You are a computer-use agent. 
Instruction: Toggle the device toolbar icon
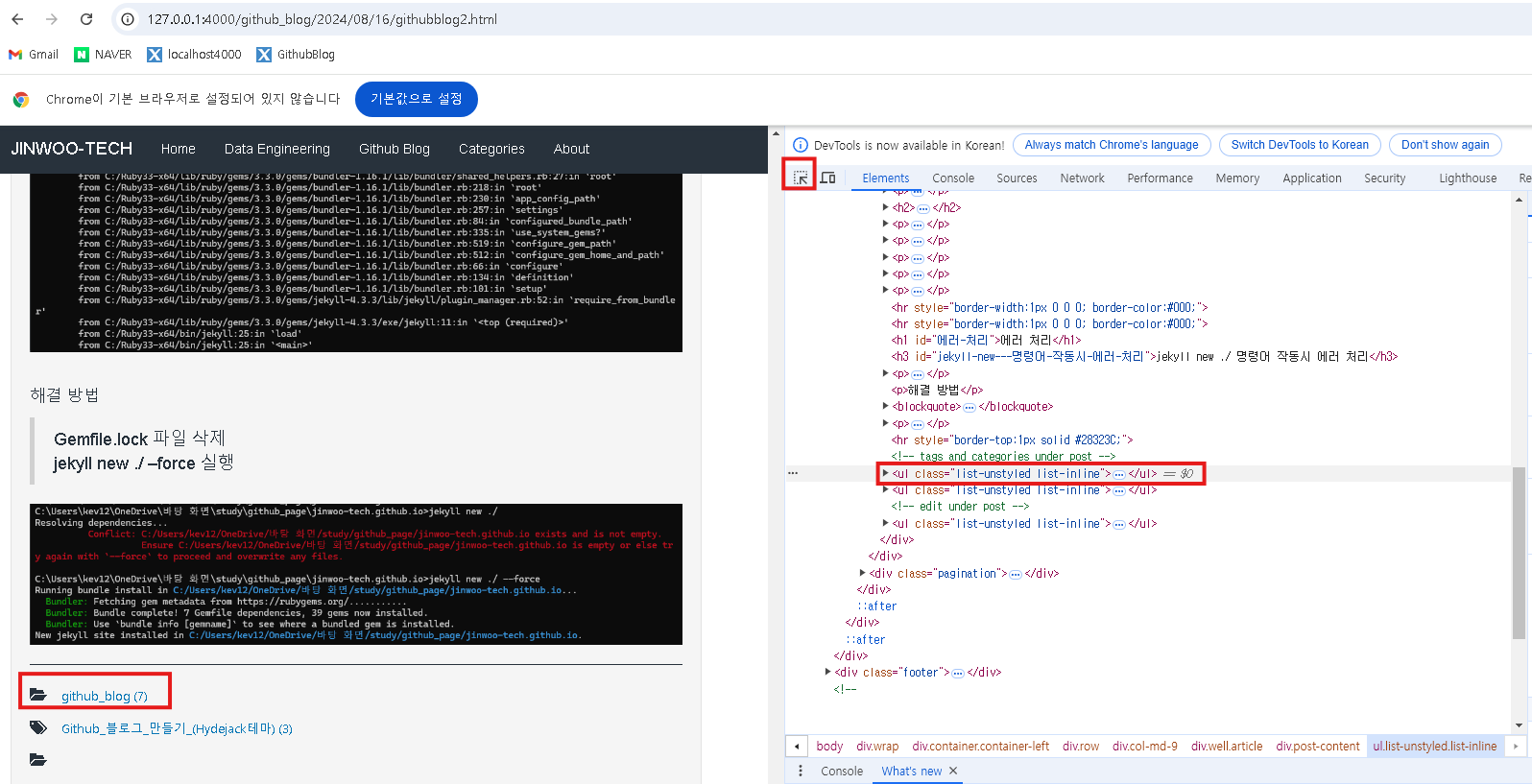[x=827, y=178]
